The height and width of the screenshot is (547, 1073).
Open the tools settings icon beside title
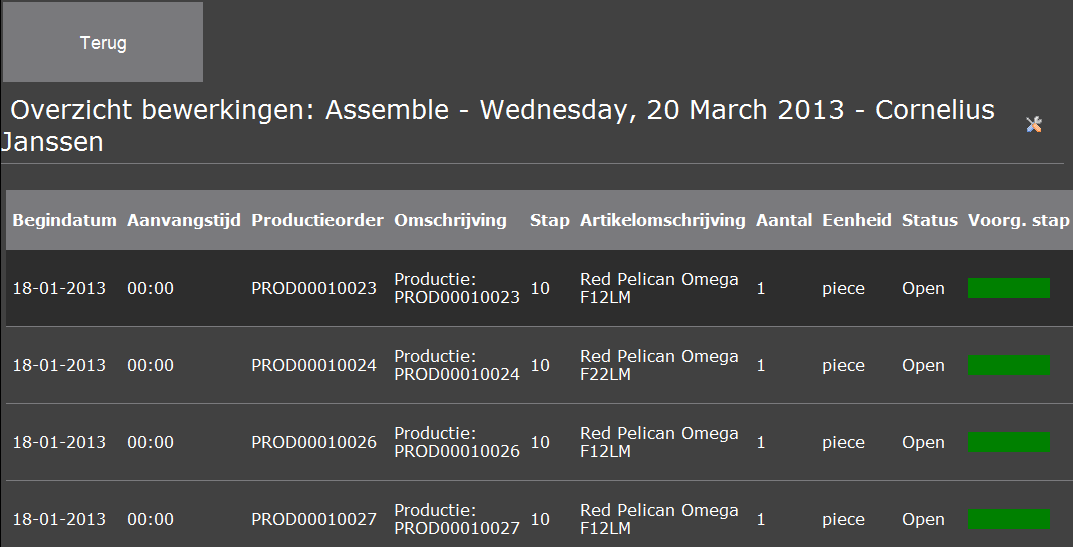click(1033, 125)
